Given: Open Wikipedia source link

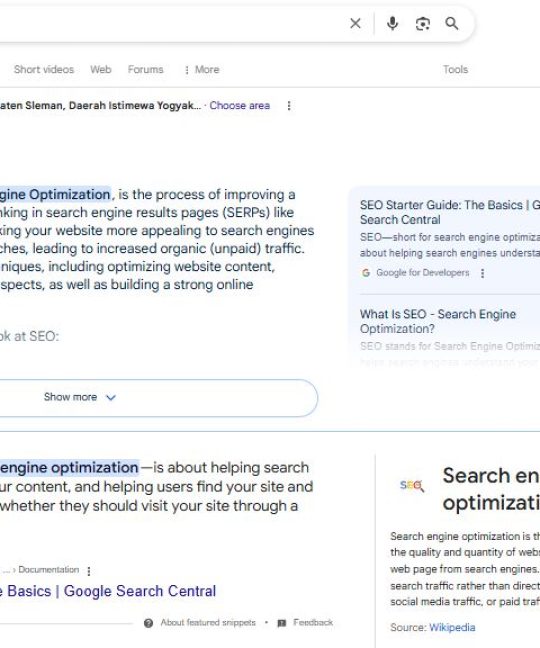Looking at the screenshot, I should pyautogui.click(x=452, y=627).
